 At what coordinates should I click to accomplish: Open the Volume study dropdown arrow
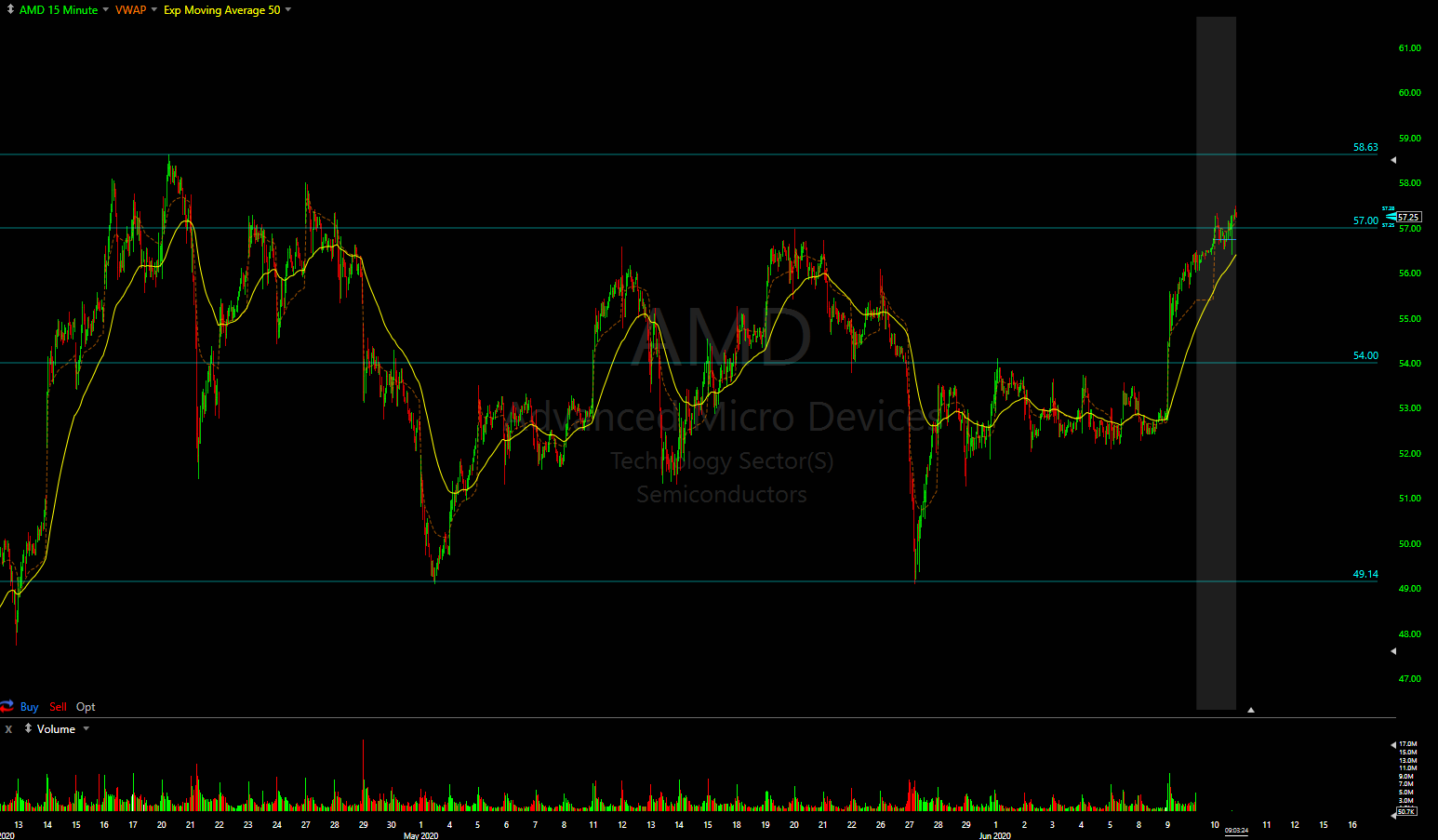click(87, 729)
